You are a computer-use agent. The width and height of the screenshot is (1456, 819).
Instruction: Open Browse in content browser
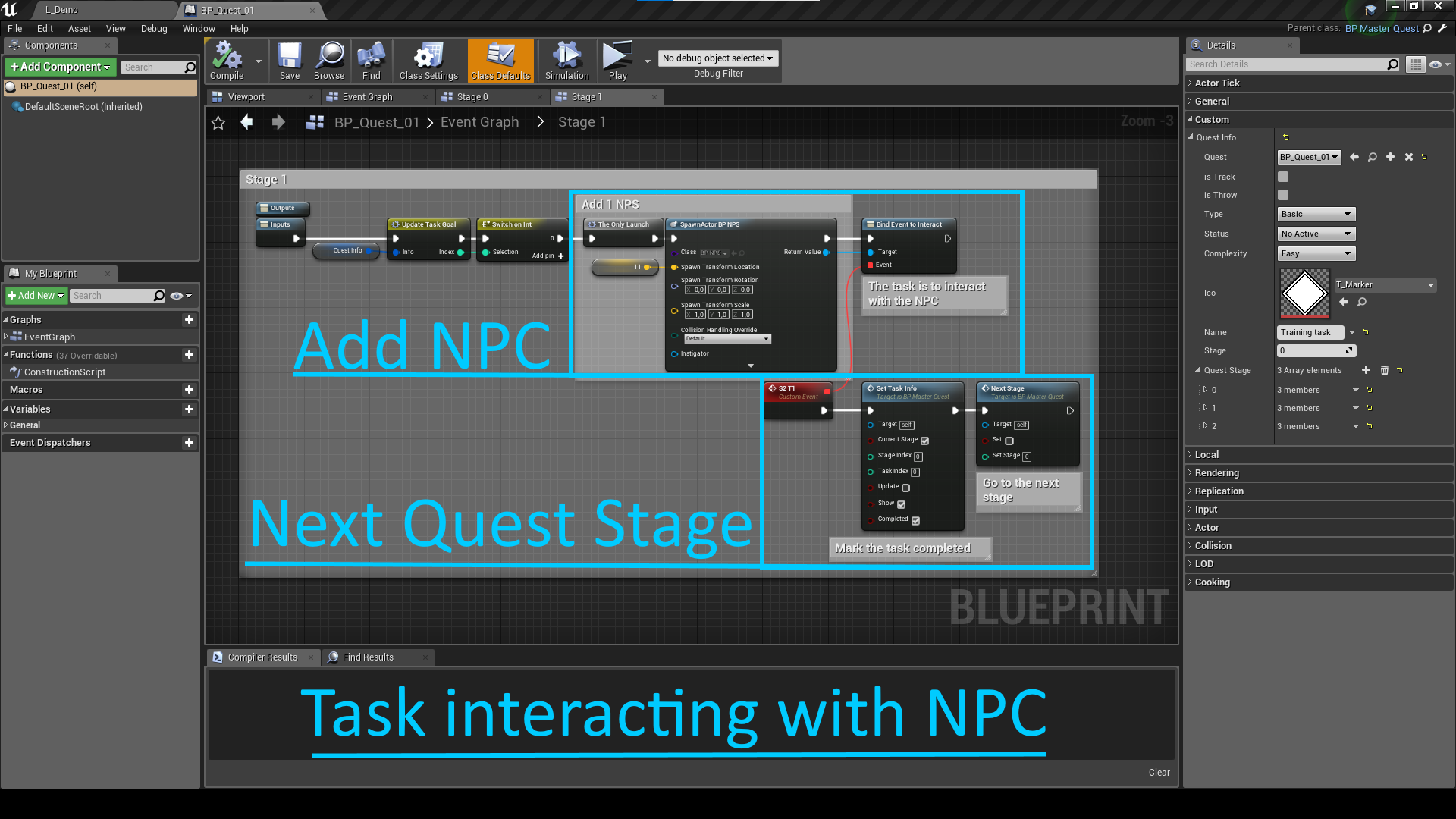coord(329,60)
